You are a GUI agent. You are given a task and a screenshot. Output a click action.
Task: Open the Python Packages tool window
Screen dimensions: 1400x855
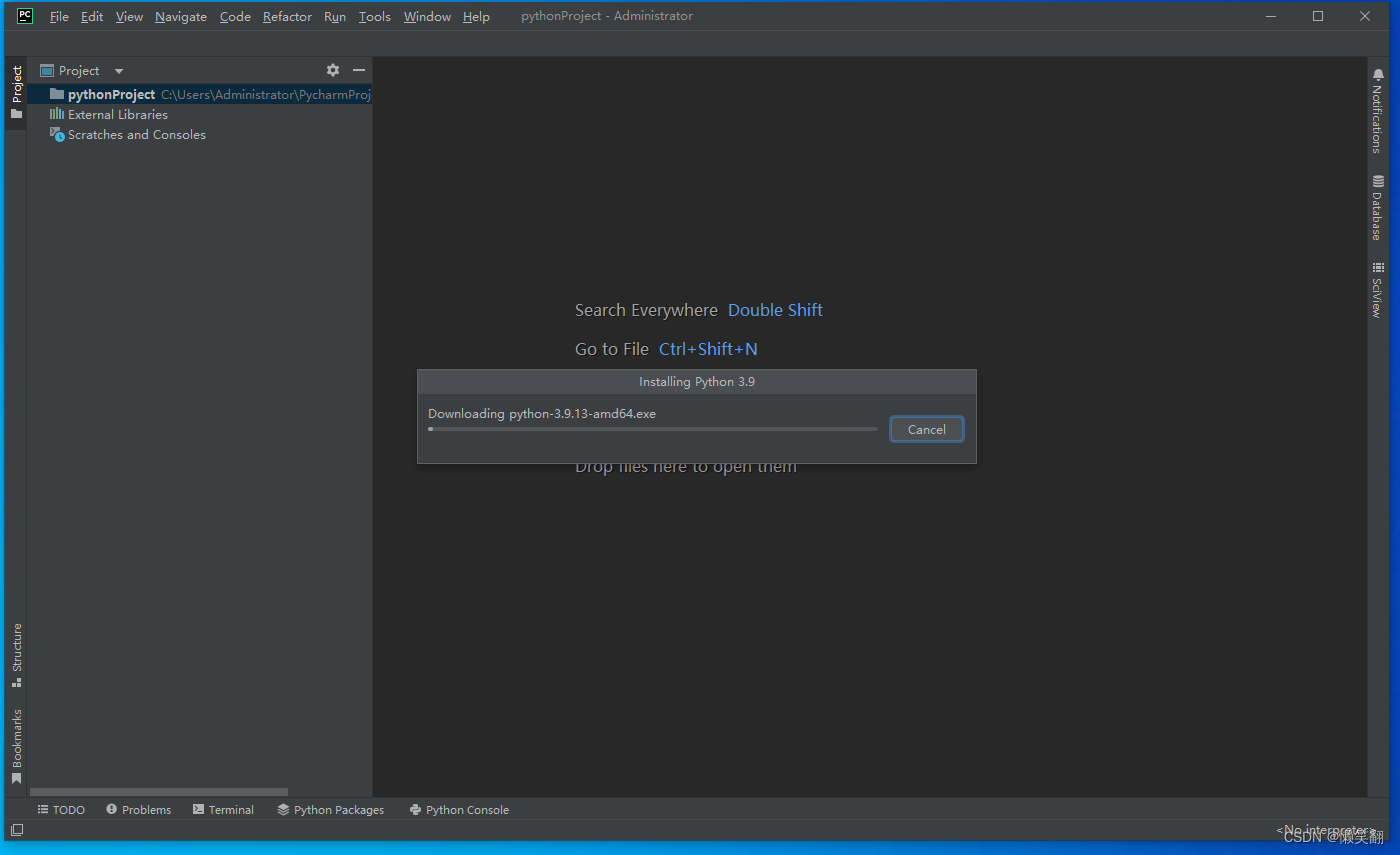[331, 810]
